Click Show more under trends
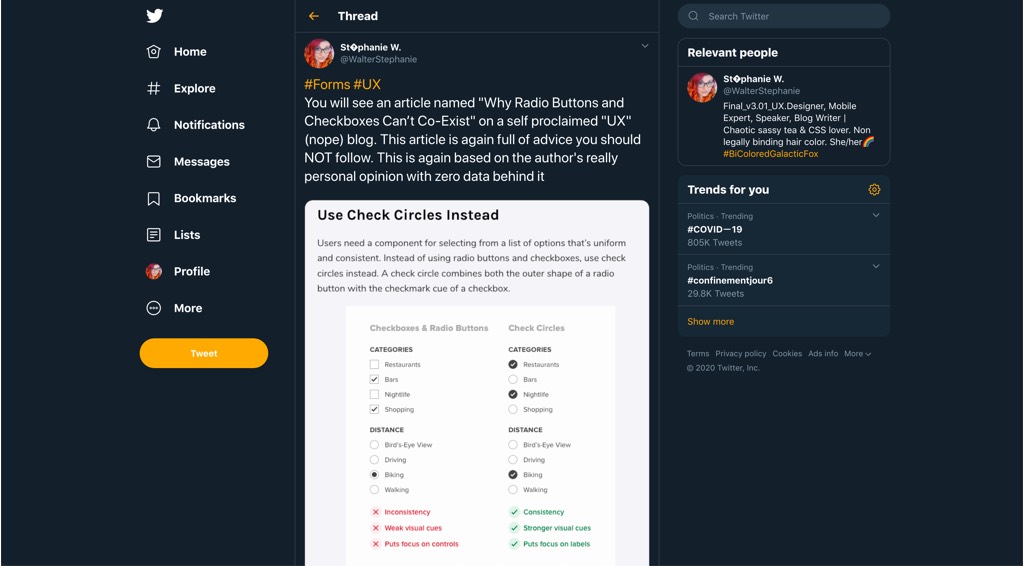The height and width of the screenshot is (566, 1024). pyautogui.click(x=710, y=322)
